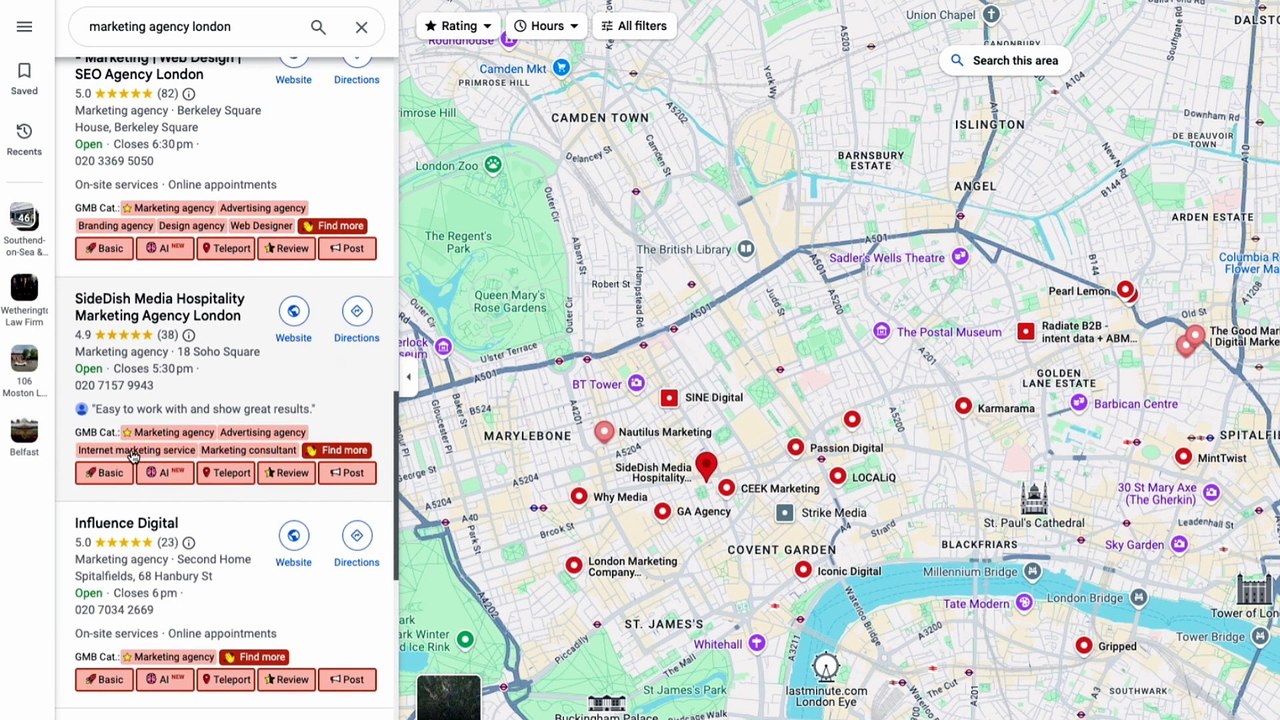1280x720 pixels.
Task: Click the London Zoo map icon
Action: coord(492,165)
